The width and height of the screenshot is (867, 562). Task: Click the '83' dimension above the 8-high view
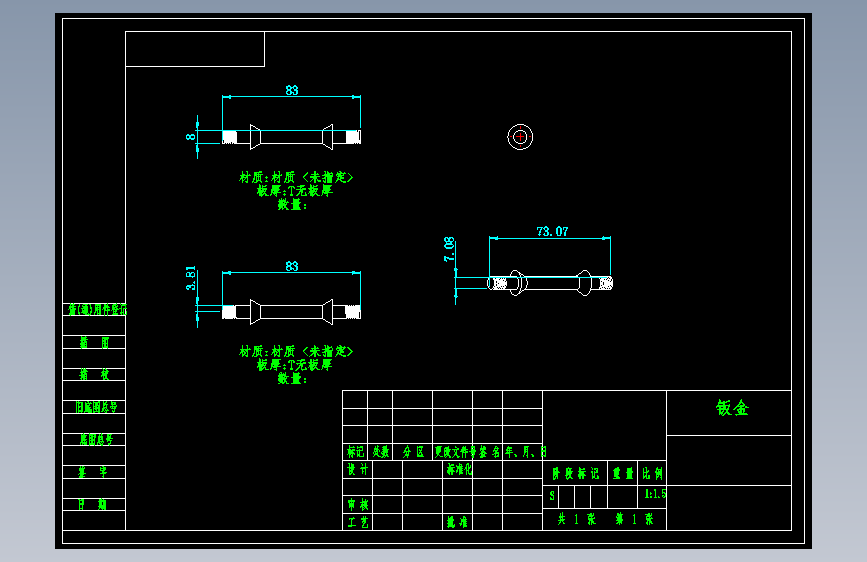click(x=292, y=90)
